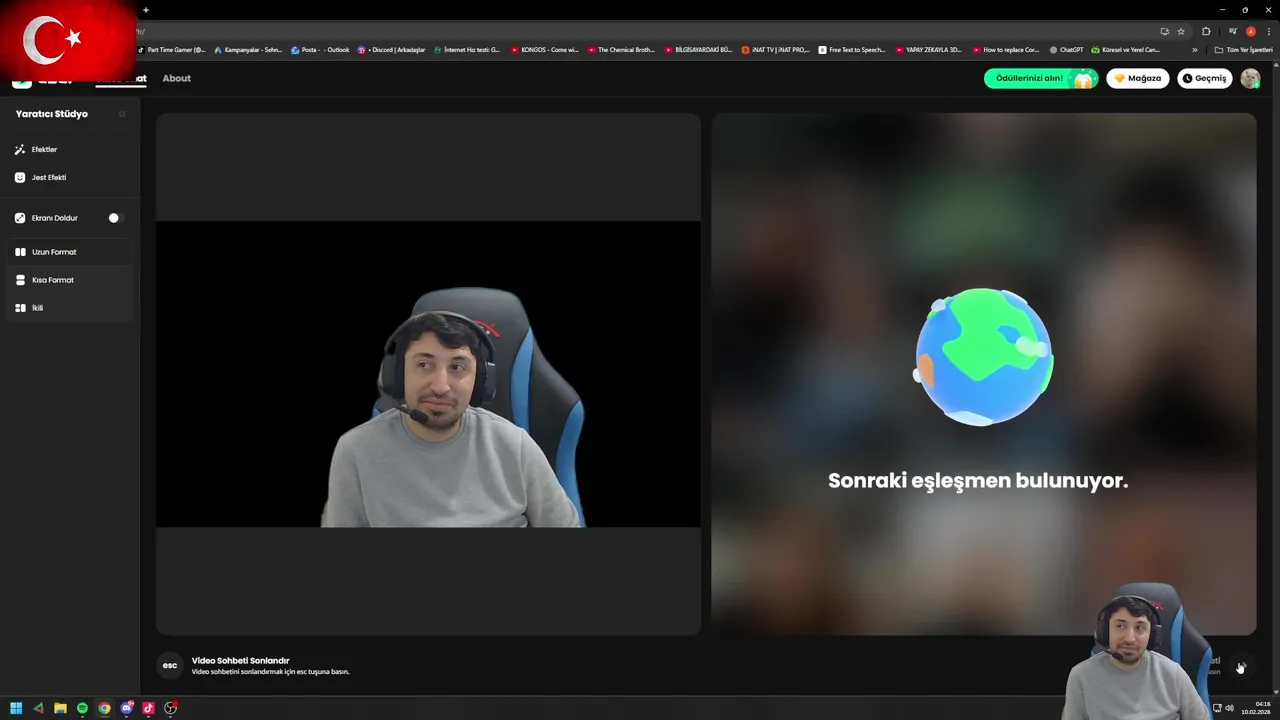Open OBS Studio from the taskbar

[171, 708]
